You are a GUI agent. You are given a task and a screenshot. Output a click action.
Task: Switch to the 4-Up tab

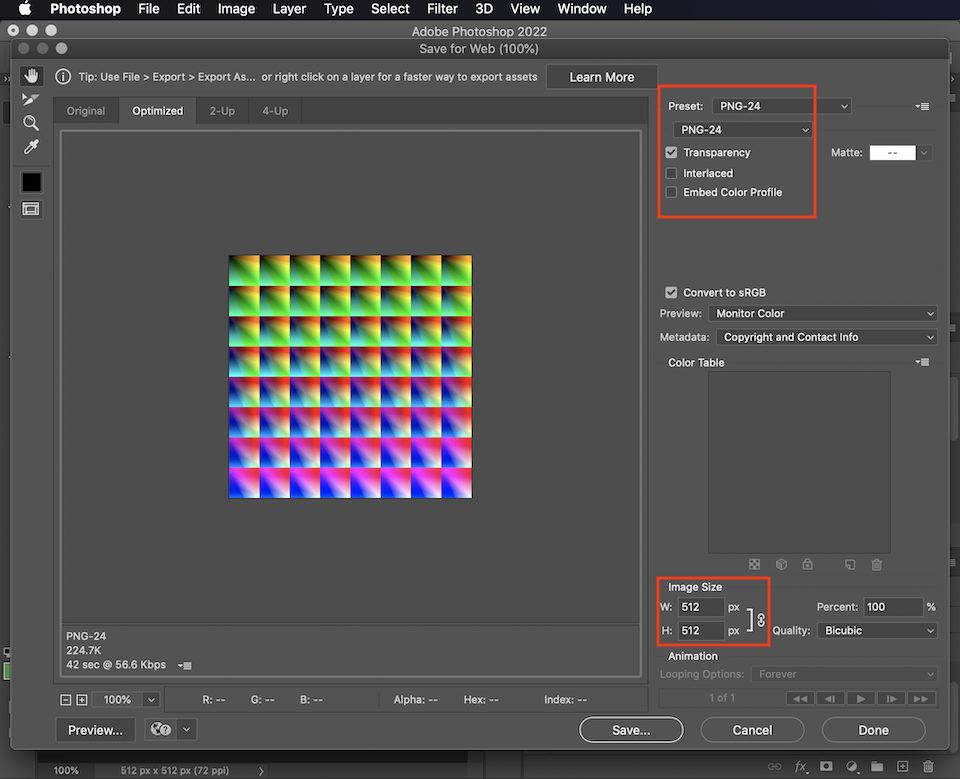276,111
